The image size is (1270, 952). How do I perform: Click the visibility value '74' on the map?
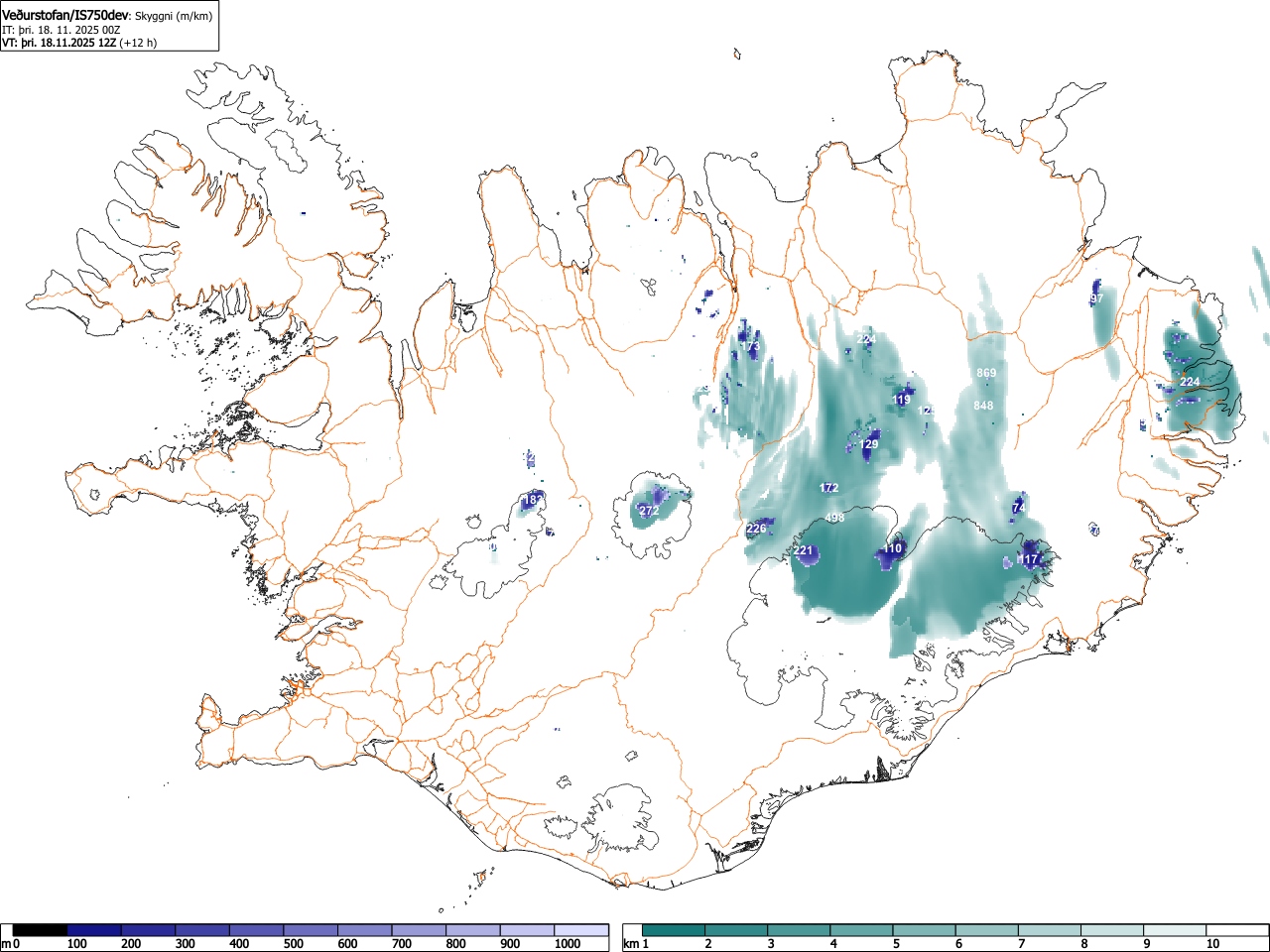(1018, 508)
